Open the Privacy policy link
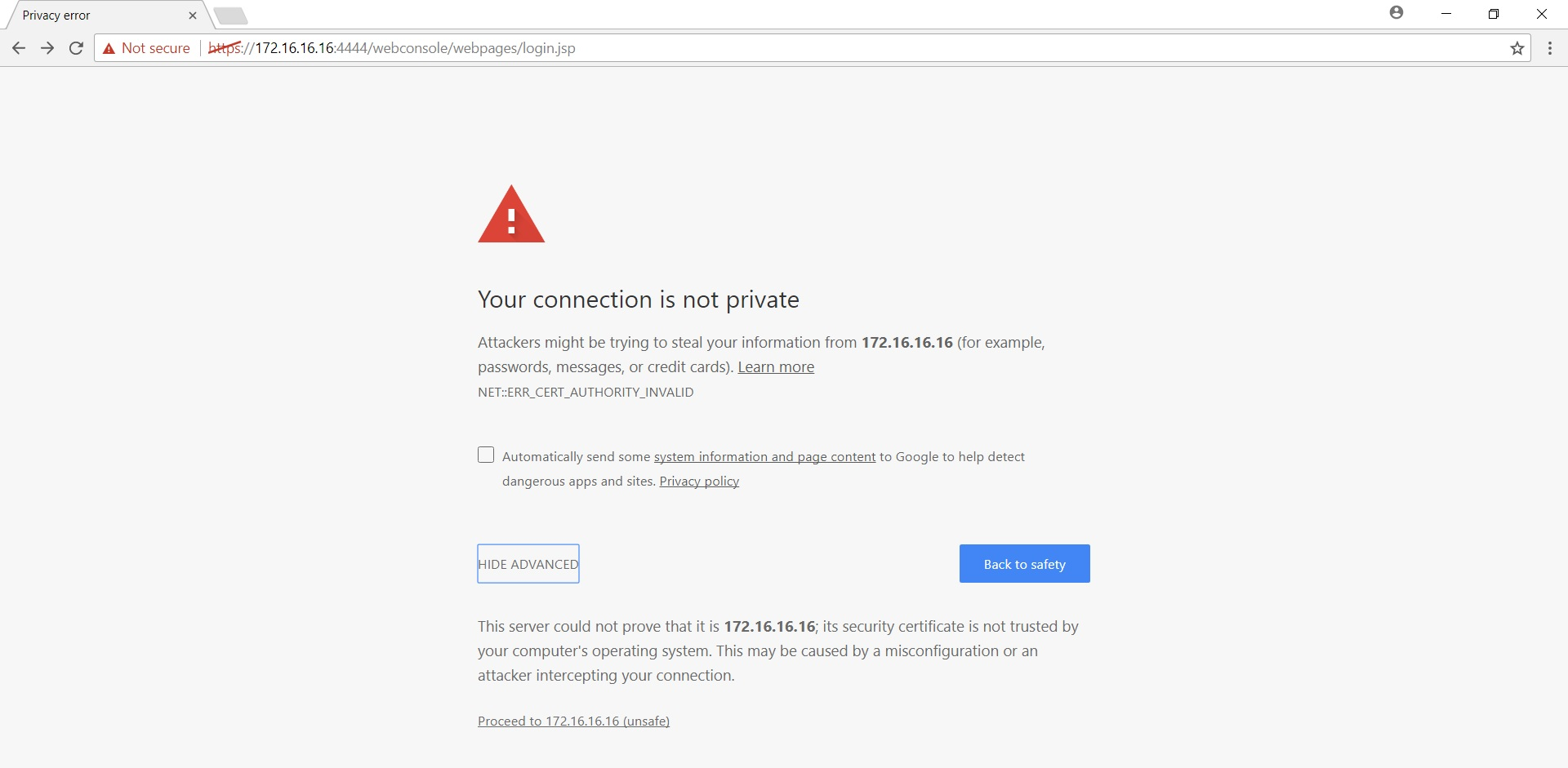 (698, 481)
